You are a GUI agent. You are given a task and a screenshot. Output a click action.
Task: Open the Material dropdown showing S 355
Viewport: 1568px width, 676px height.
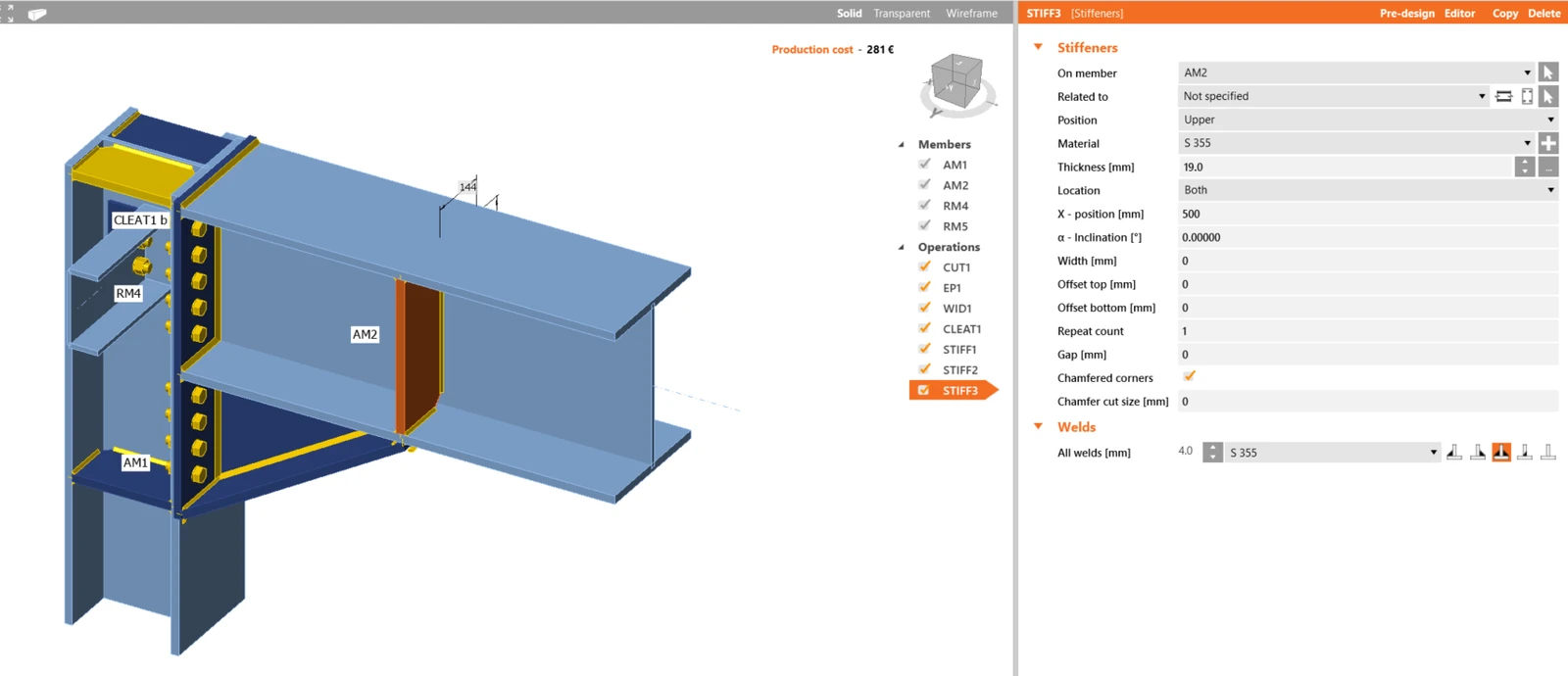pyautogui.click(x=1356, y=143)
